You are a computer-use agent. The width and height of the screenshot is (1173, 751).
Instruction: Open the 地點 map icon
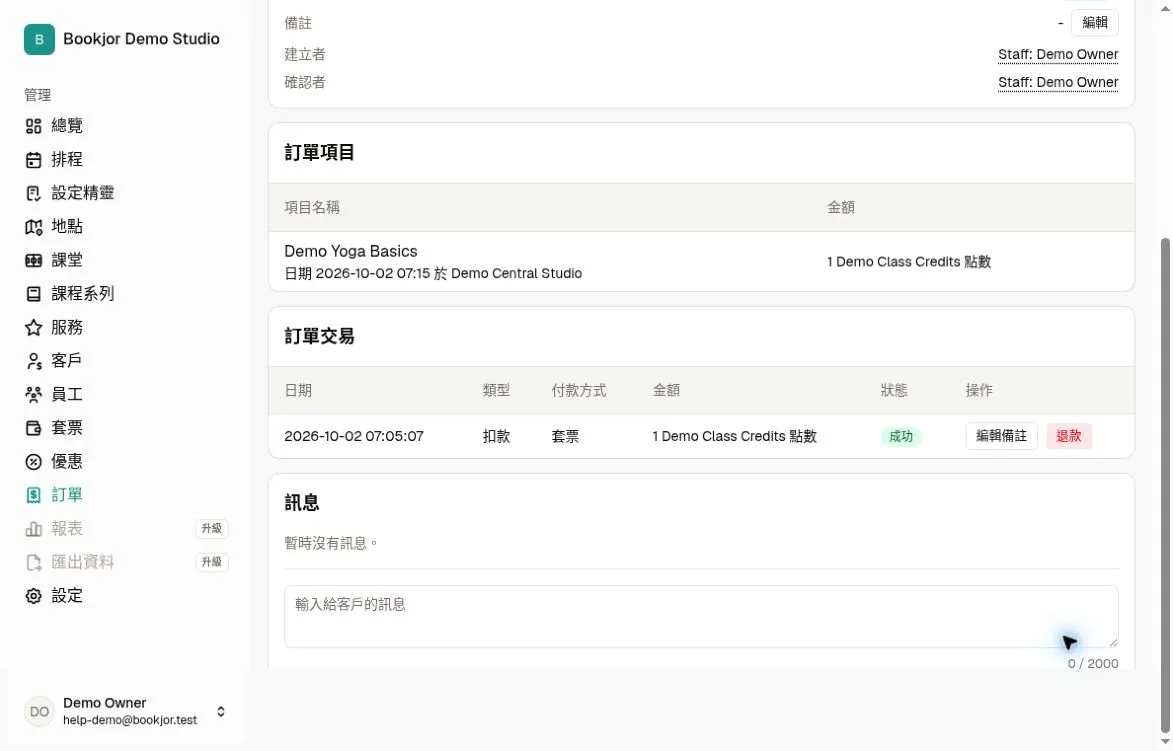pyautogui.click(x=34, y=227)
